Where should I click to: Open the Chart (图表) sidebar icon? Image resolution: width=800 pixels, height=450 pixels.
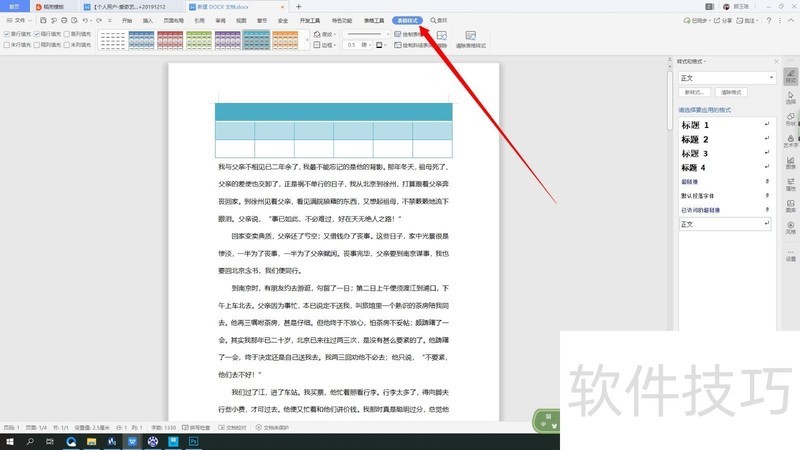point(791,162)
